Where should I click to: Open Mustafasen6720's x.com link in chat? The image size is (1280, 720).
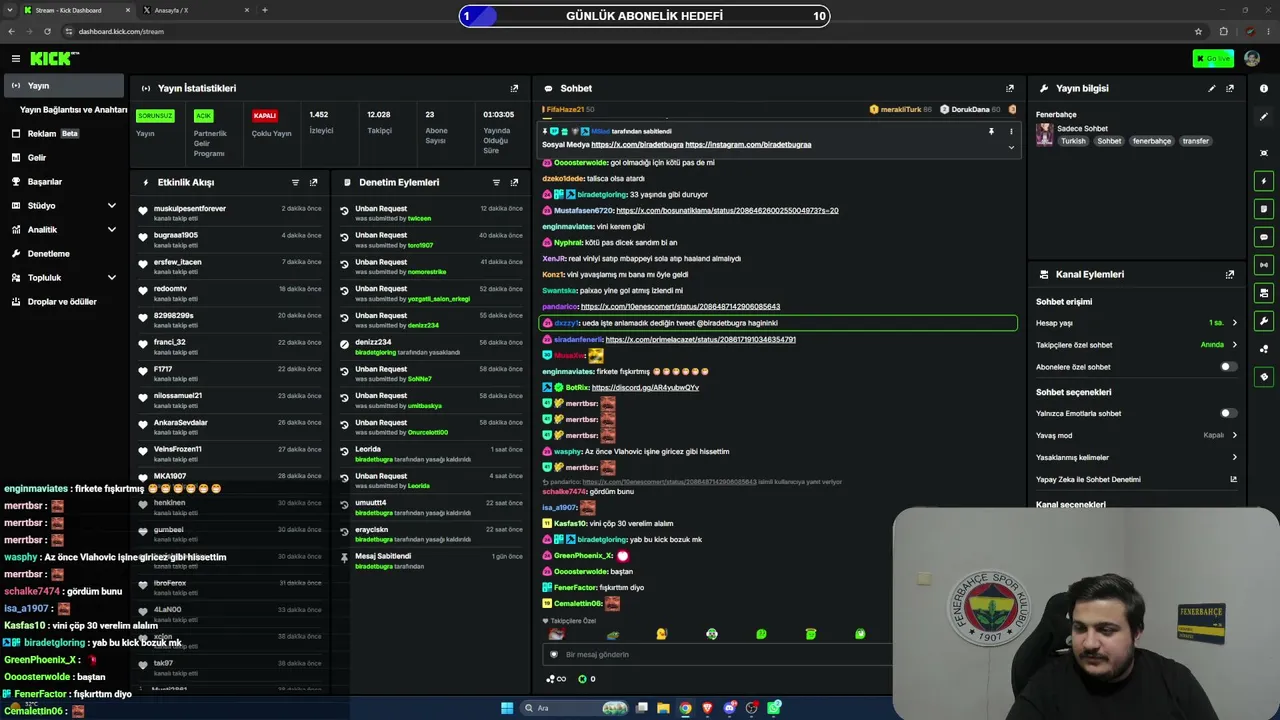(727, 211)
